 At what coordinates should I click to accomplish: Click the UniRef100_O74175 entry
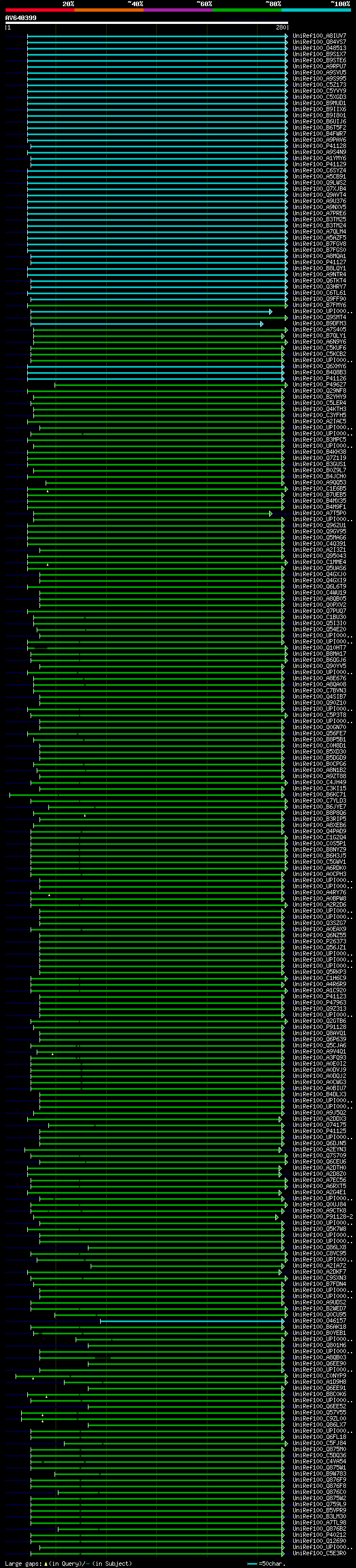pos(319,1125)
